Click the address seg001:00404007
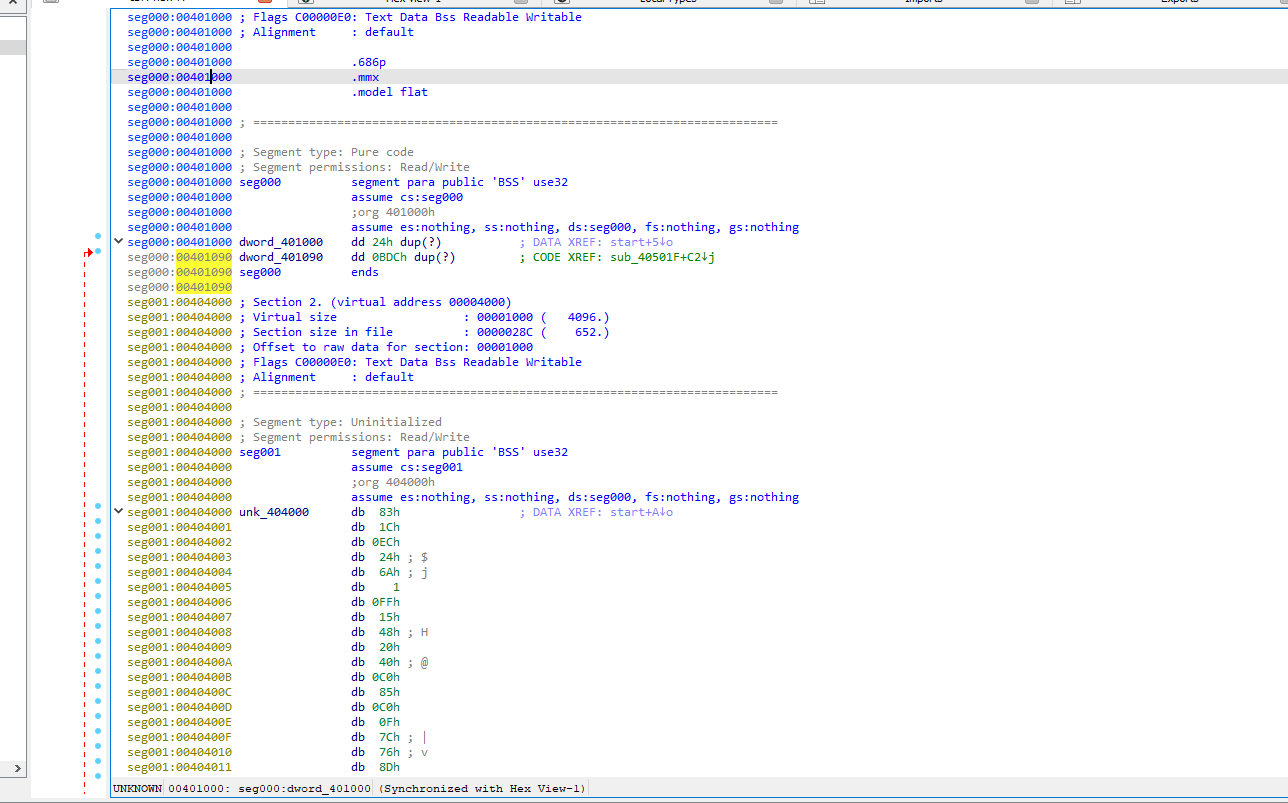 pyautogui.click(x=180, y=617)
